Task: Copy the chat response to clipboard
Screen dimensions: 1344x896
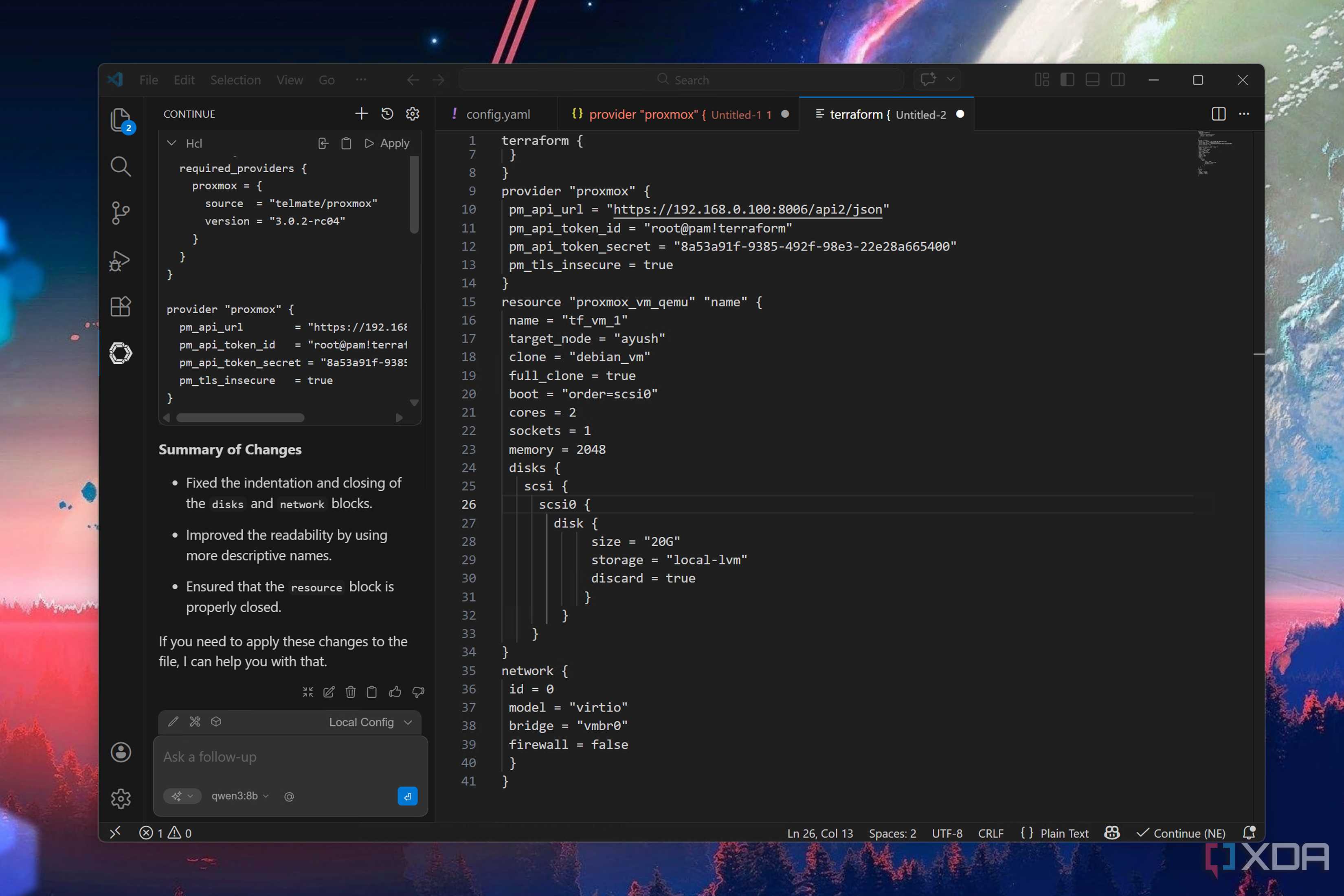Action: pos(372,692)
